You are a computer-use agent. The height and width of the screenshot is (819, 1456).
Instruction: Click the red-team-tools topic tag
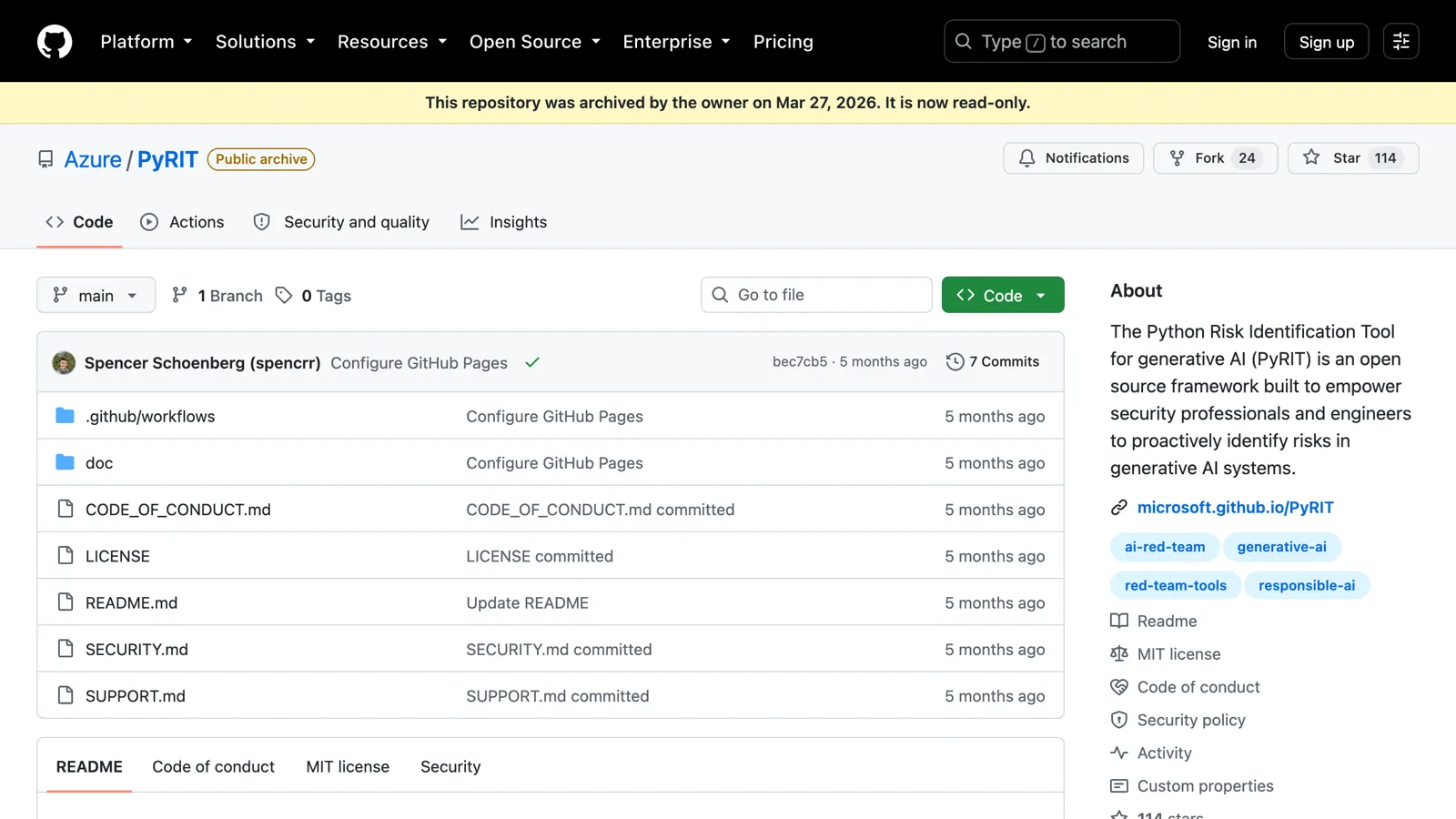(1175, 585)
